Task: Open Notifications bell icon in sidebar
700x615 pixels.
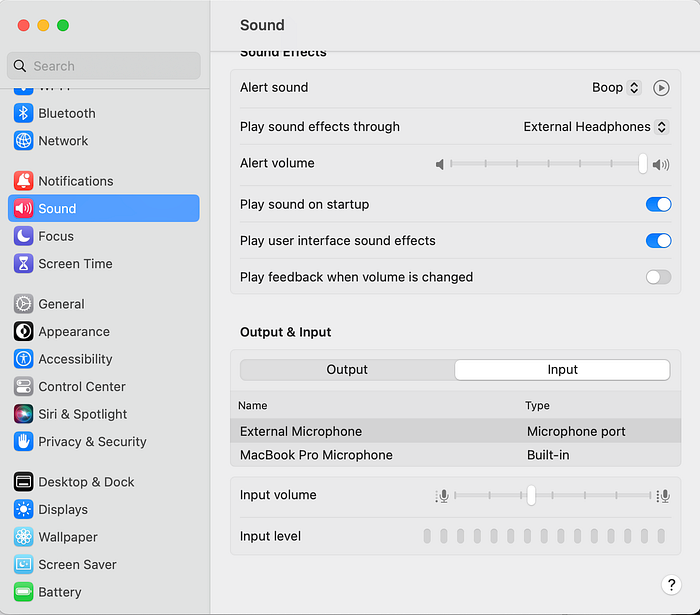Action: coord(23,181)
